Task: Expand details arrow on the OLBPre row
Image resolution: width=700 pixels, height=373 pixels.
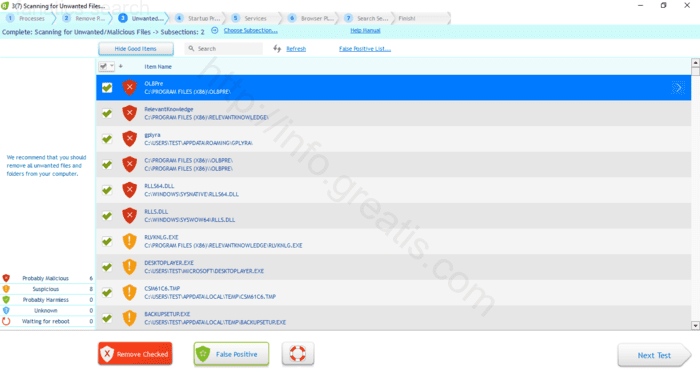Action: tap(678, 88)
